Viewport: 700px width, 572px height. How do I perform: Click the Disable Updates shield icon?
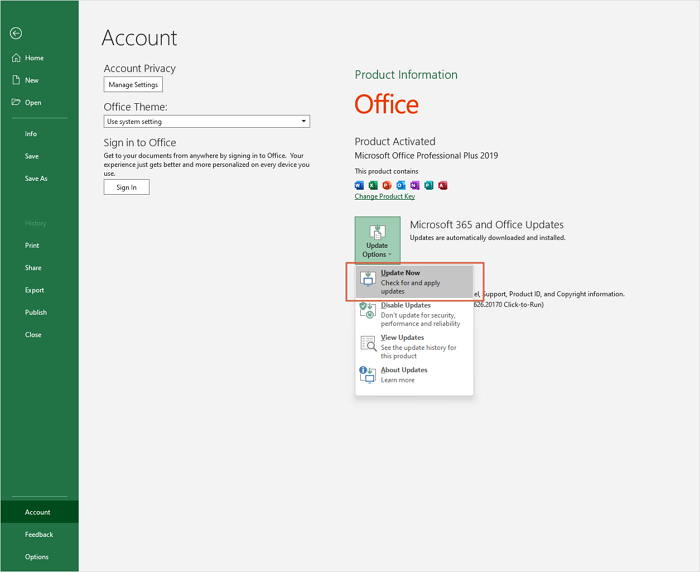[368, 313]
